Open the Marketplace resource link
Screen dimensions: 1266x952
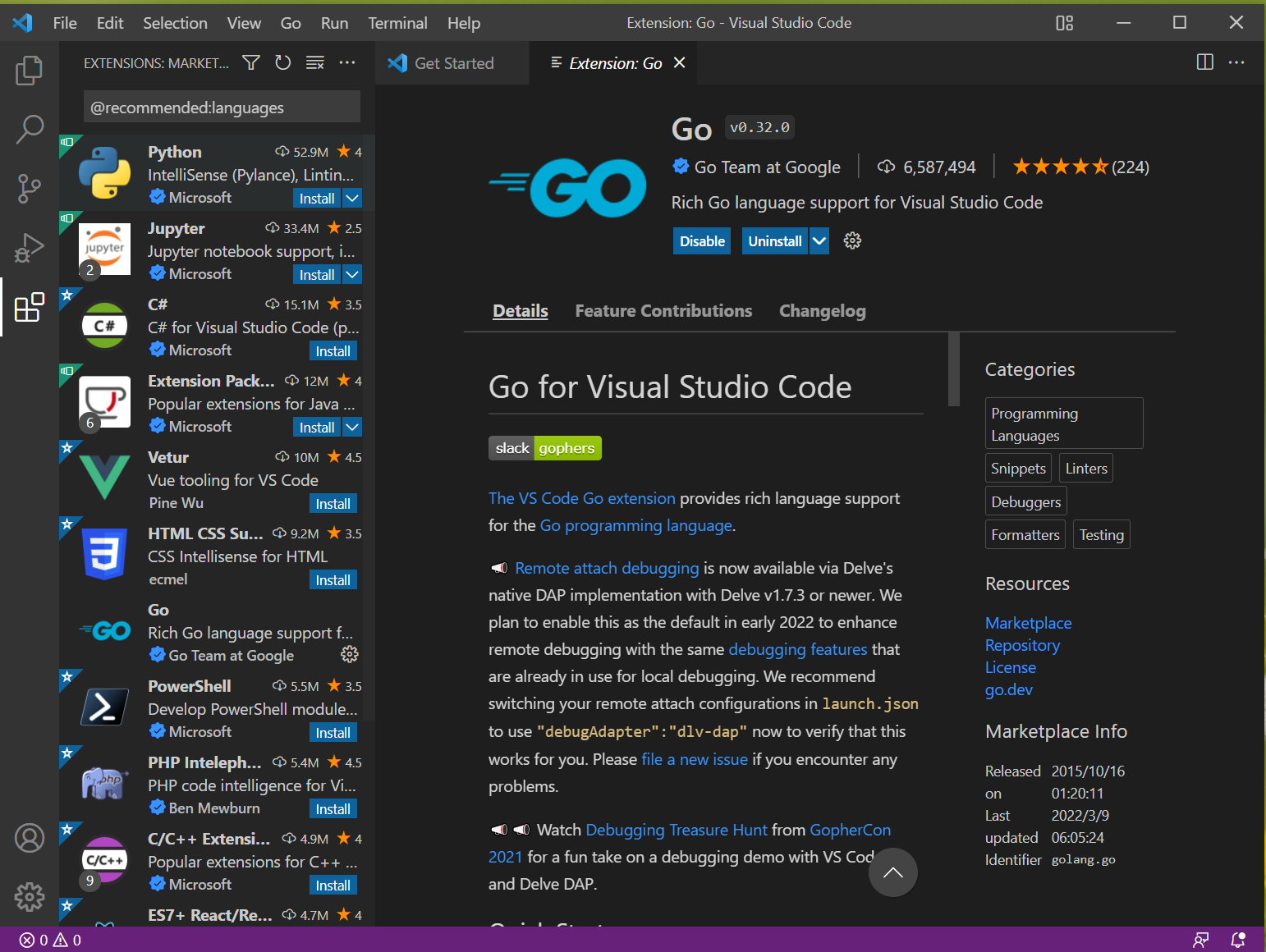[x=1028, y=623]
